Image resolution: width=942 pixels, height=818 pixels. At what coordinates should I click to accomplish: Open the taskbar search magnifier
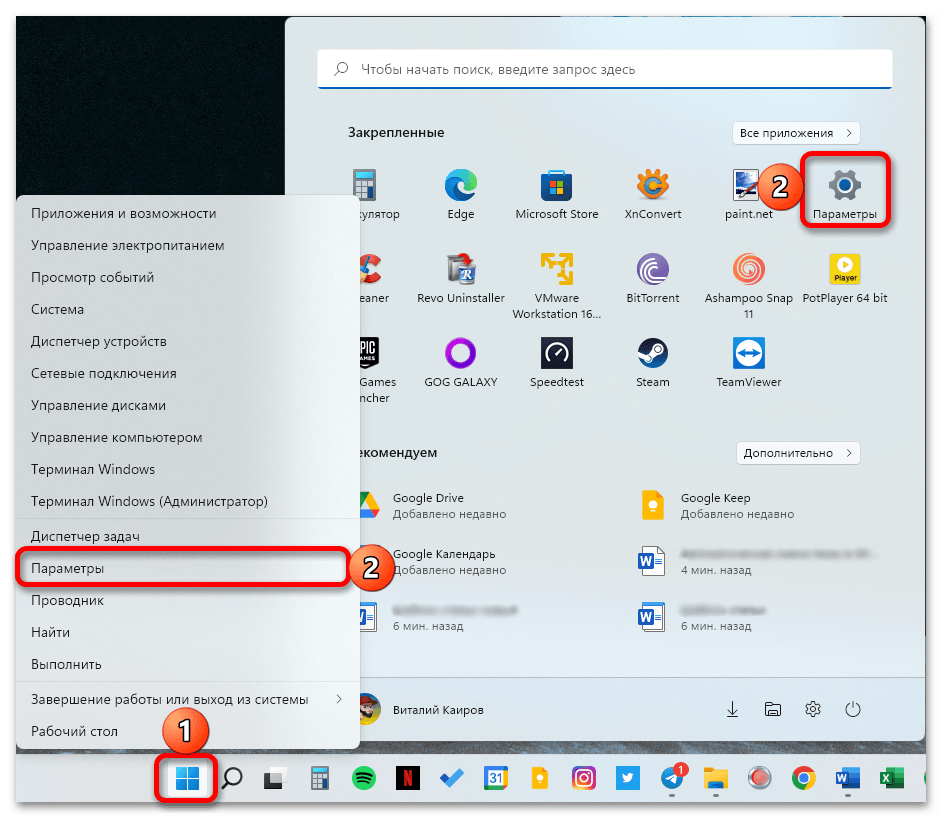[x=232, y=778]
